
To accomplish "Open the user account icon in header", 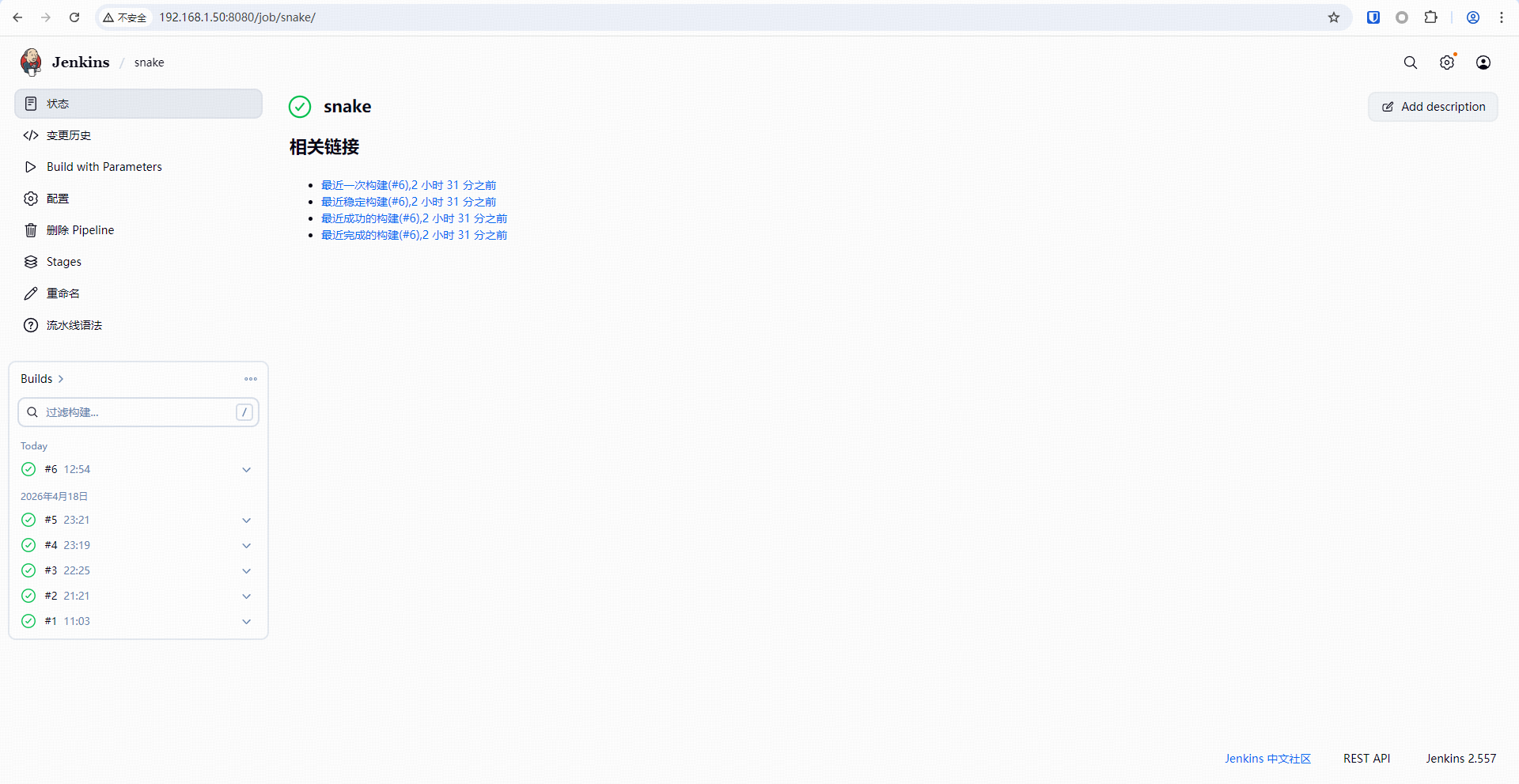I will (x=1483, y=62).
